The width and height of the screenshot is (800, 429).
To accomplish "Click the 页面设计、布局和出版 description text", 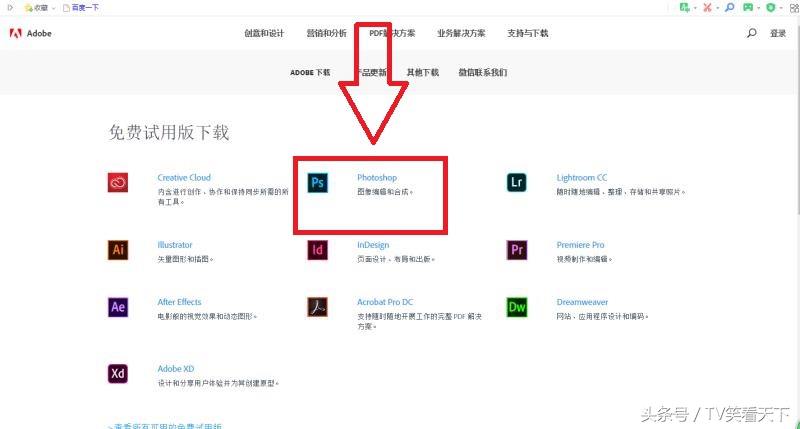I will click(396, 259).
